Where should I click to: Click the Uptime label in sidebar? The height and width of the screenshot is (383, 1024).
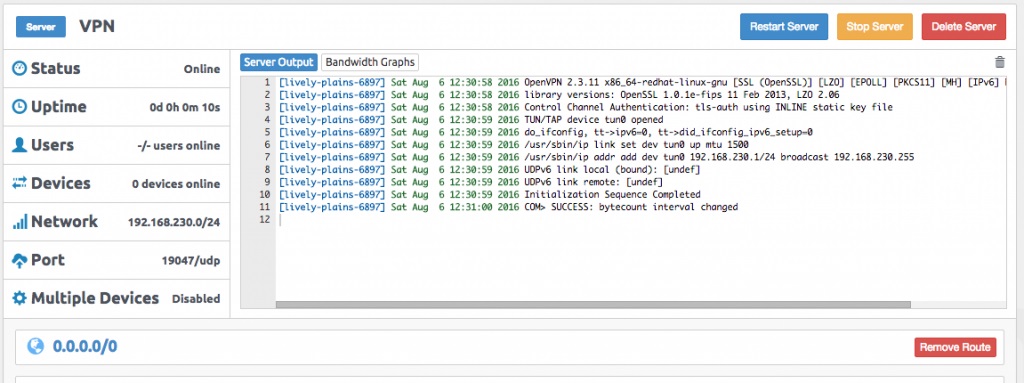tap(58, 107)
